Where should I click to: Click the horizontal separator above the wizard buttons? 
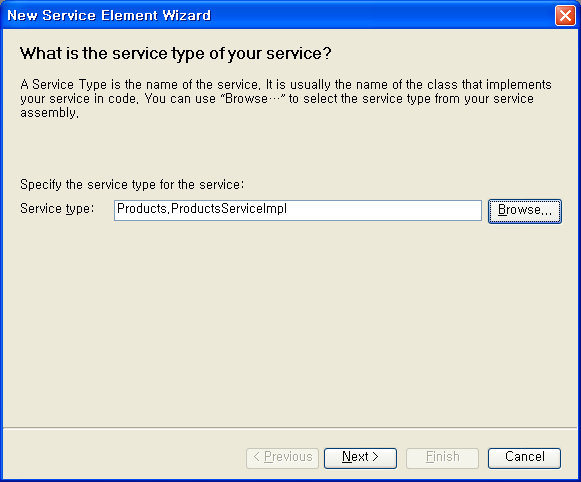point(290,428)
